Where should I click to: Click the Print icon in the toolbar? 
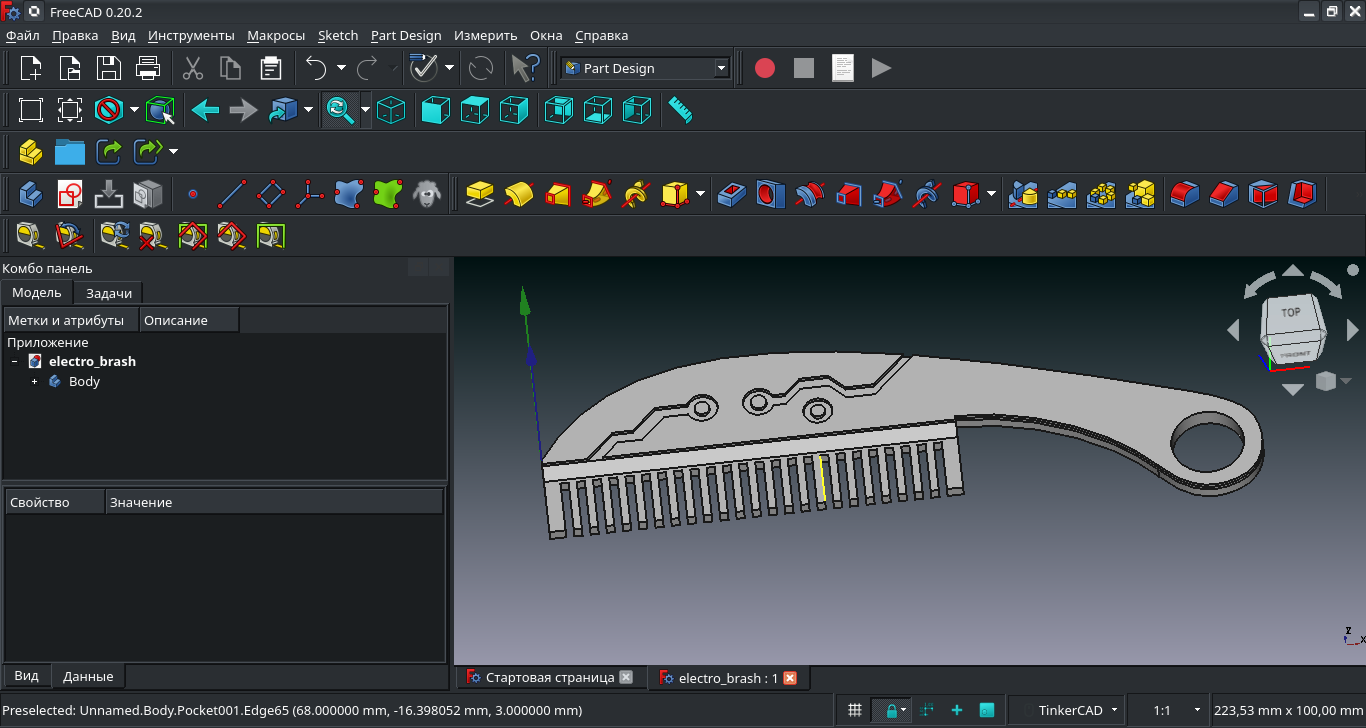pyautogui.click(x=148, y=68)
